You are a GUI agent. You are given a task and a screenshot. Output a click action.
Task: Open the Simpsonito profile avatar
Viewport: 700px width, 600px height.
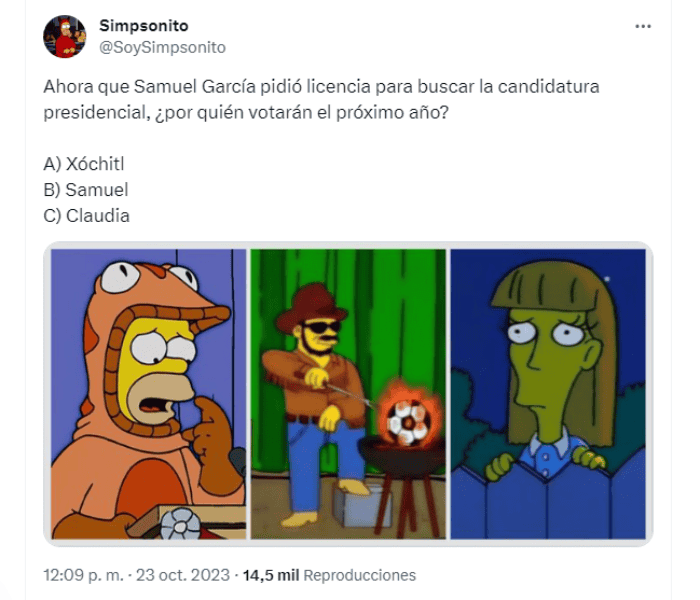click(x=65, y=37)
